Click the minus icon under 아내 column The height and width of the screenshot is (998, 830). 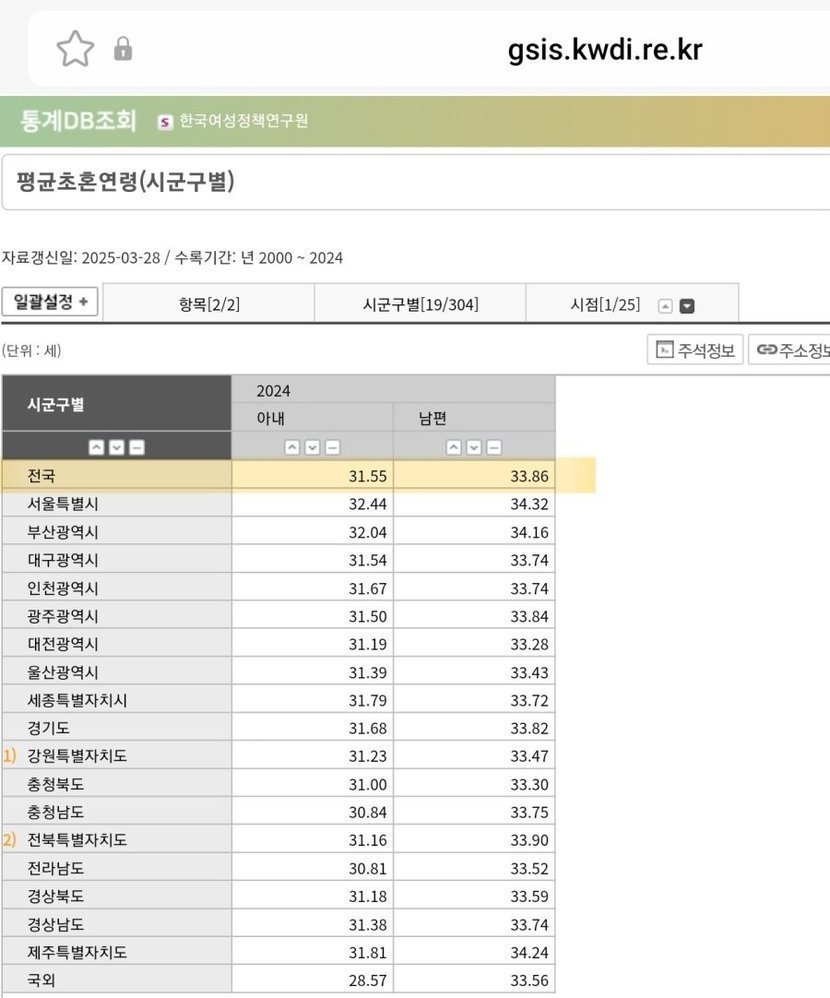point(332,447)
